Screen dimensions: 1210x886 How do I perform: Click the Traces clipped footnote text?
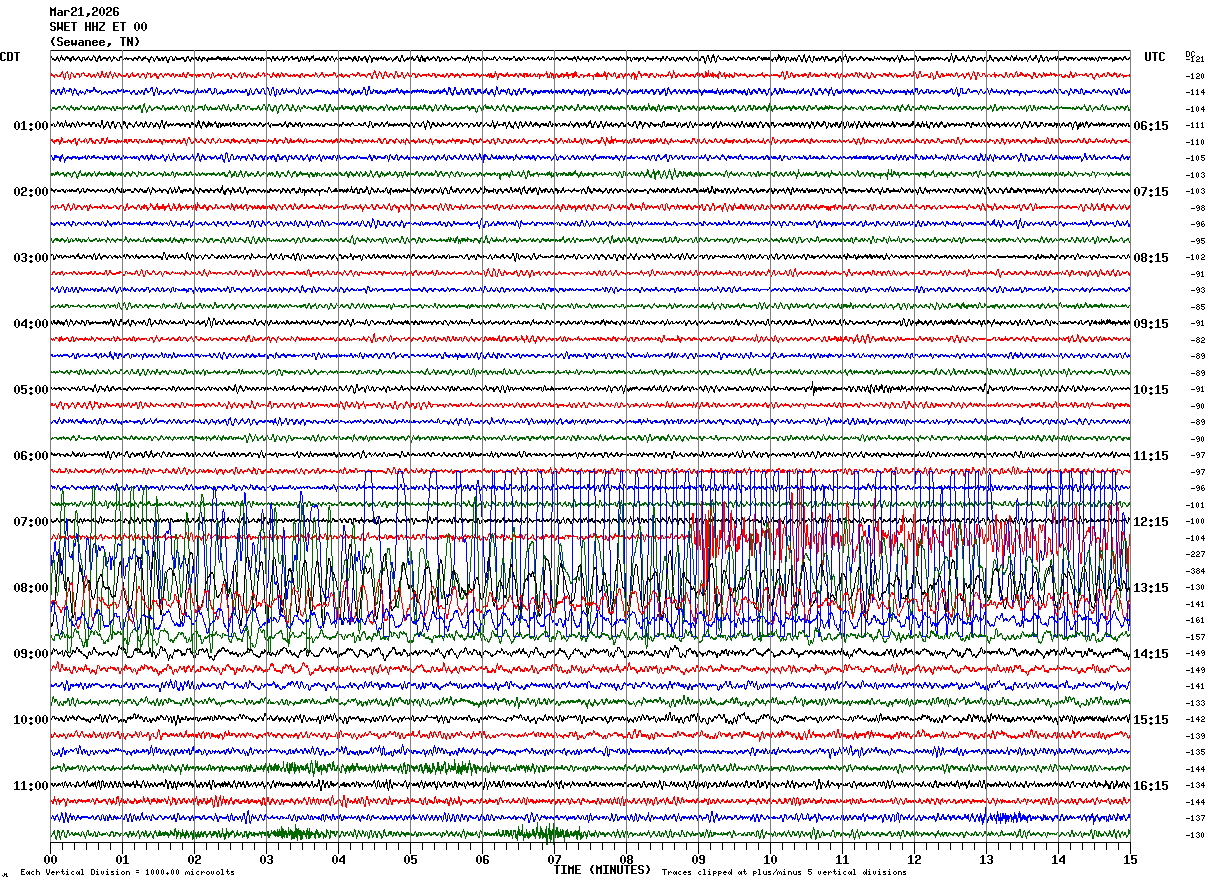[x=784, y=873]
